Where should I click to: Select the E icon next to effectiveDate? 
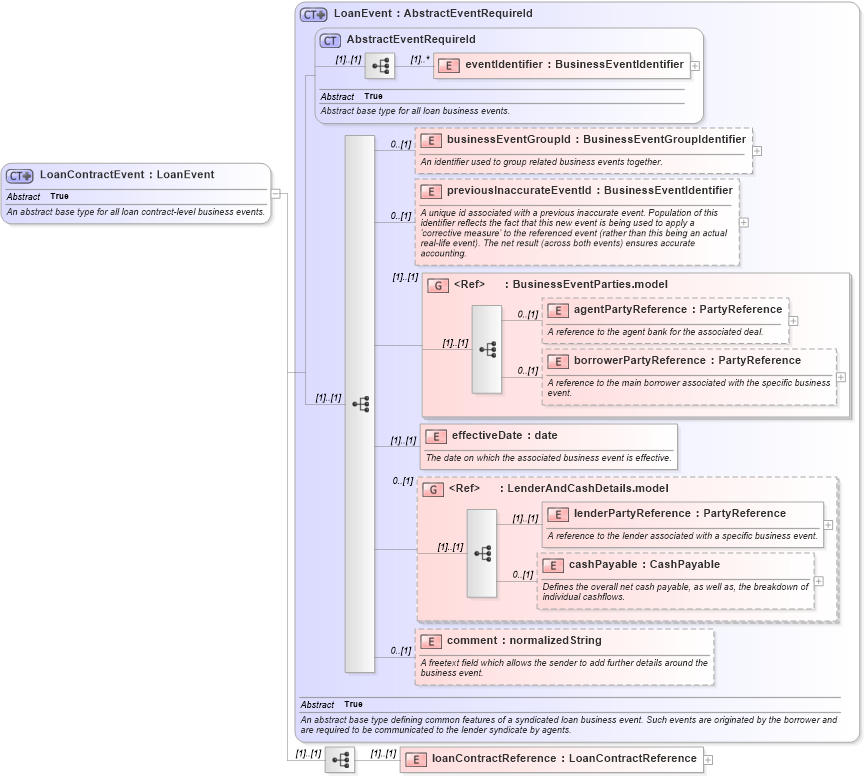pos(435,436)
